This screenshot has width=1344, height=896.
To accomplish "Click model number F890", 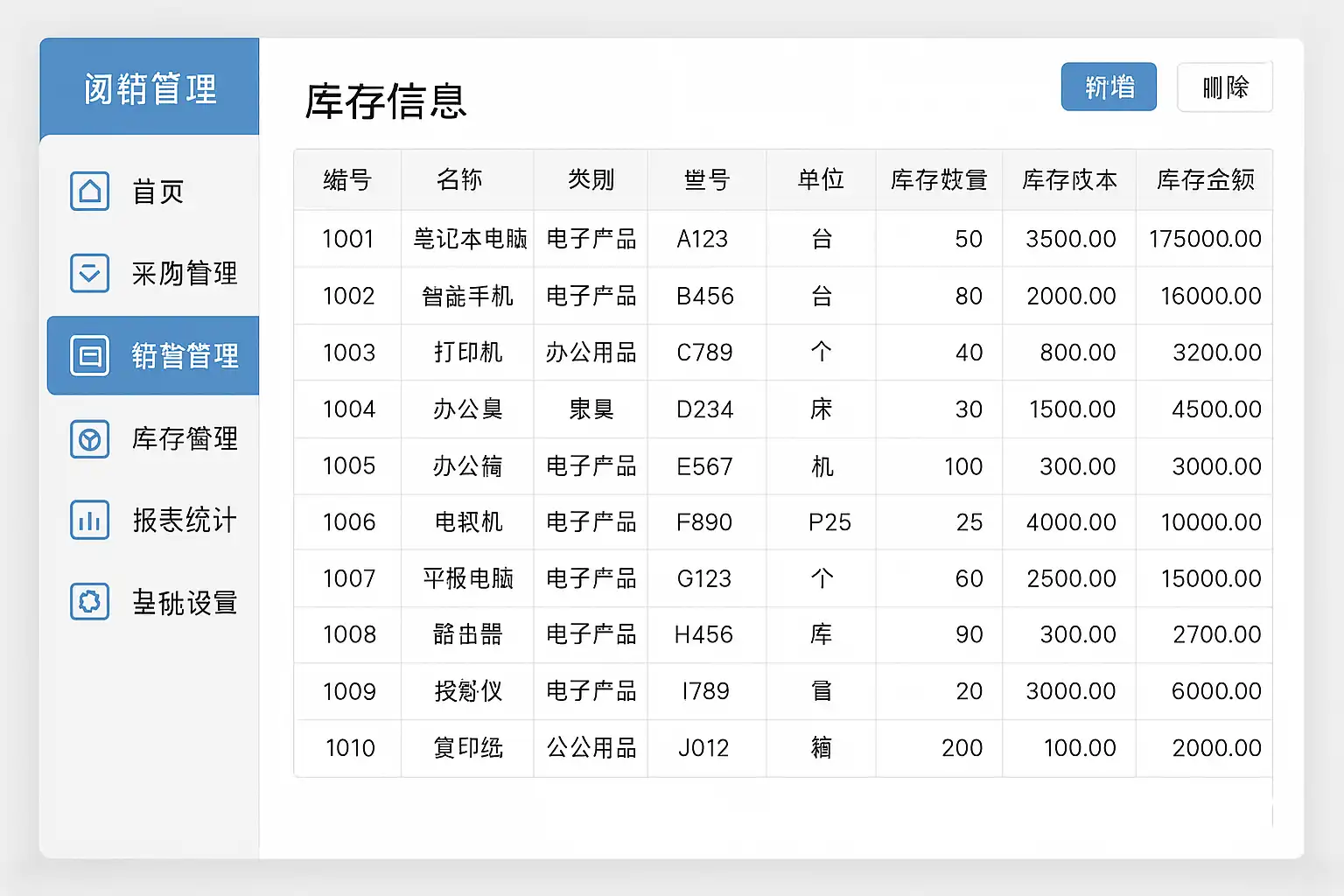I will pyautogui.click(x=704, y=522).
